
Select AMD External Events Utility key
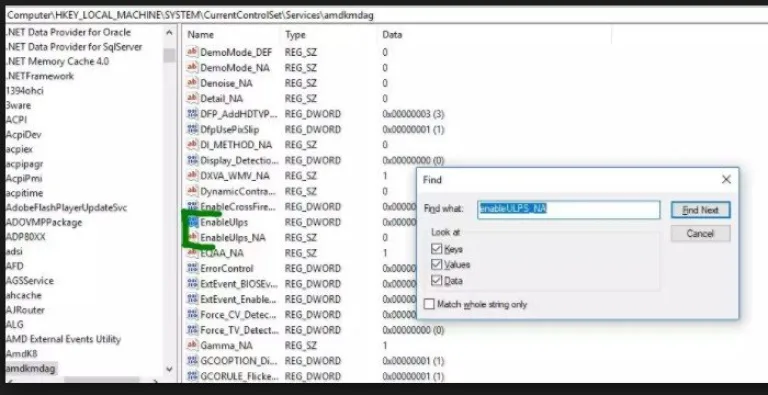(x=63, y=339)
